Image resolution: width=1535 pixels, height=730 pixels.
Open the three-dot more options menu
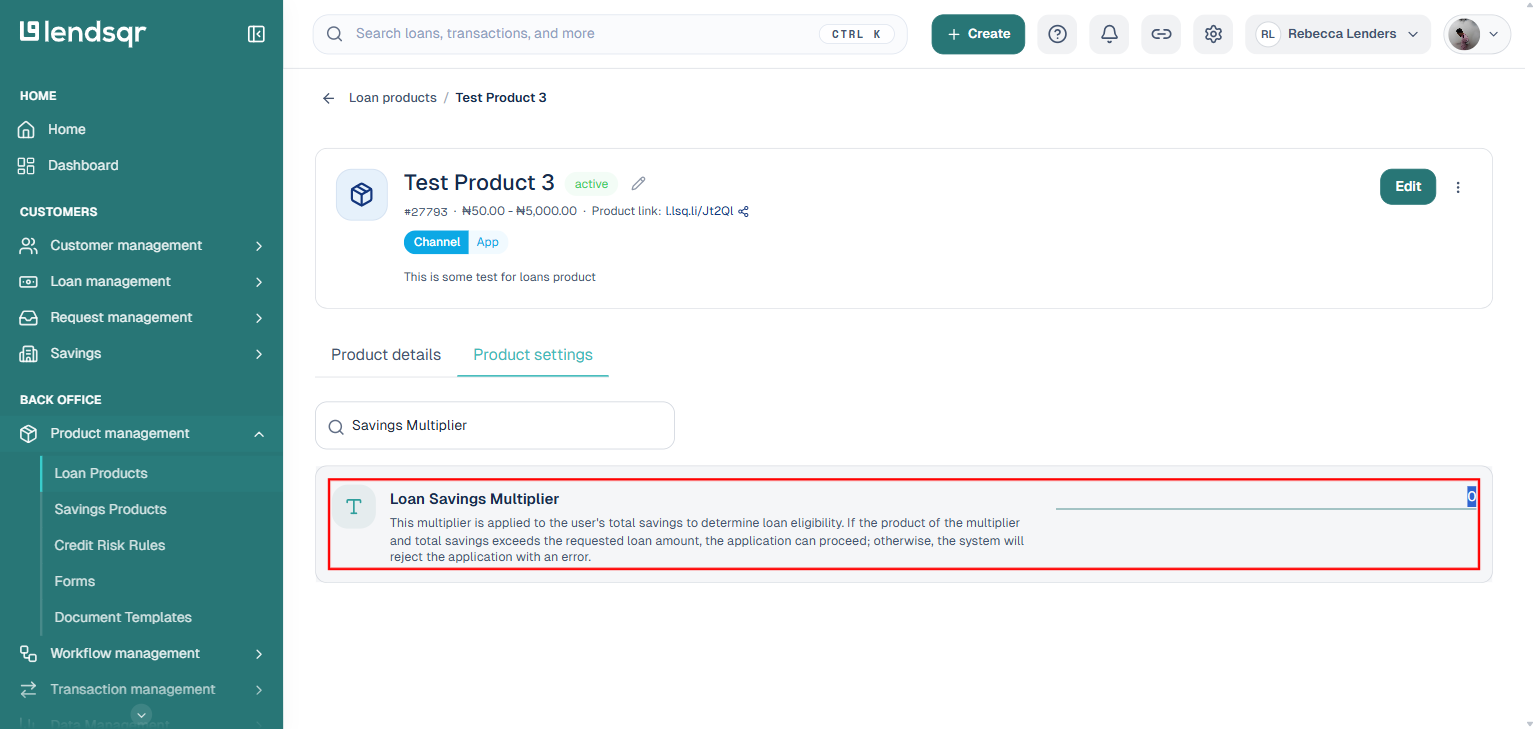pyautogui.click(x=1458, y=187)
